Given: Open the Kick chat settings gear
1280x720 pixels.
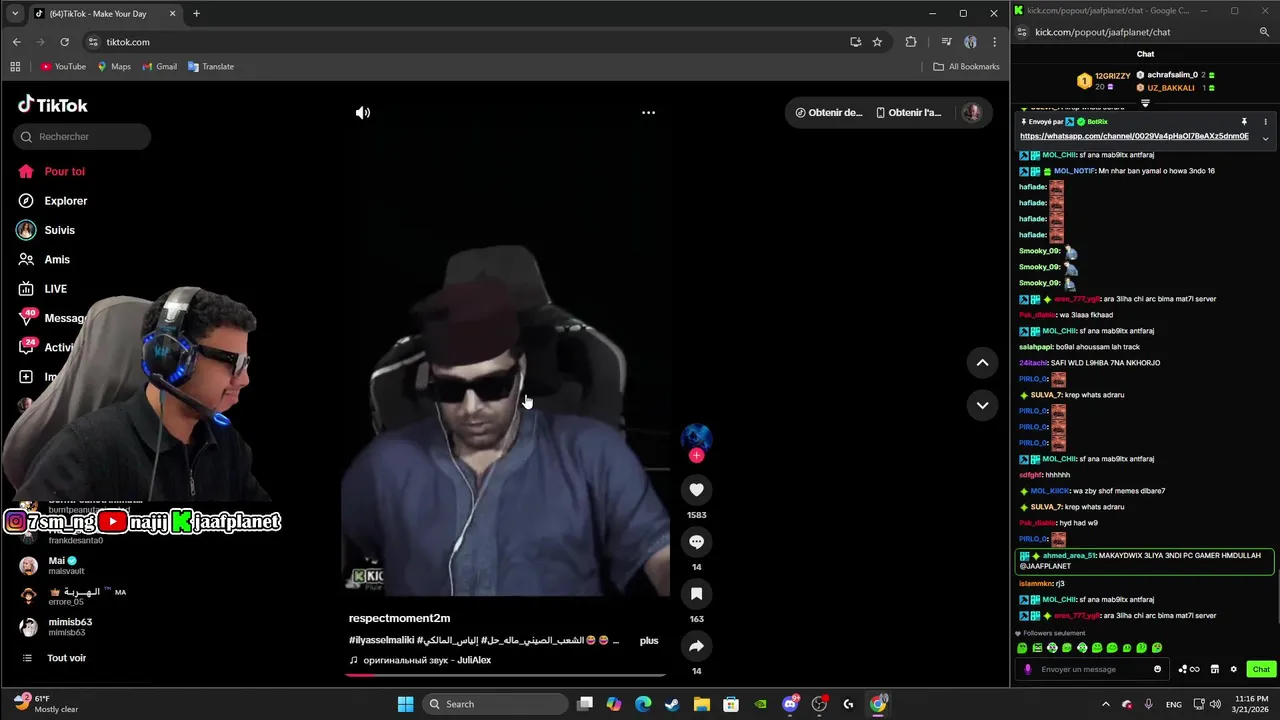Looking at the screenshot, I should 1233,669.
